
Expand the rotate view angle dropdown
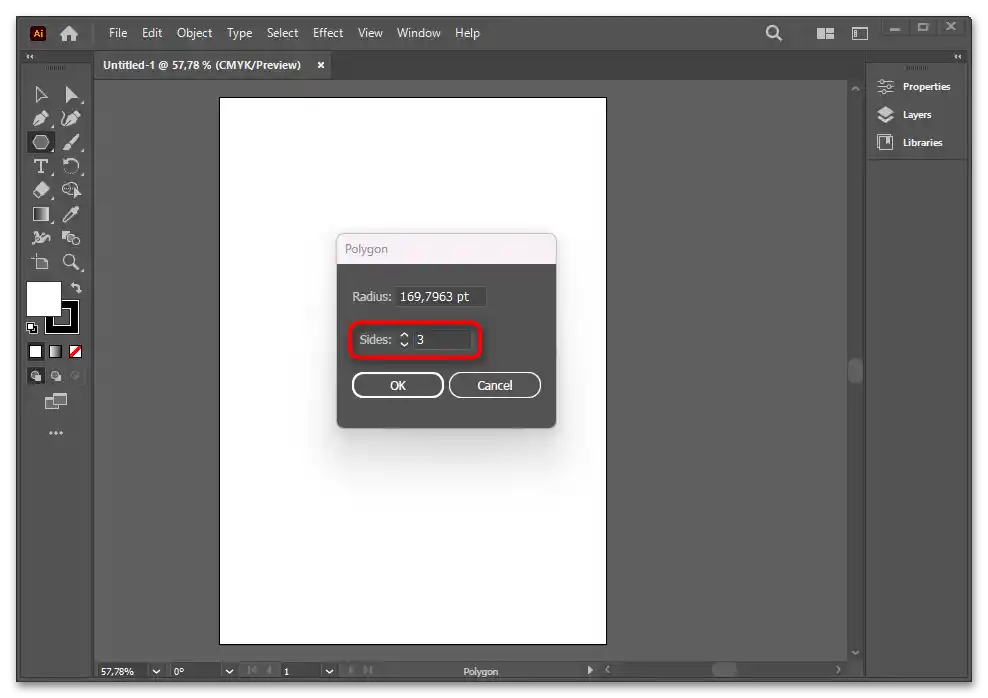point(229,672)
